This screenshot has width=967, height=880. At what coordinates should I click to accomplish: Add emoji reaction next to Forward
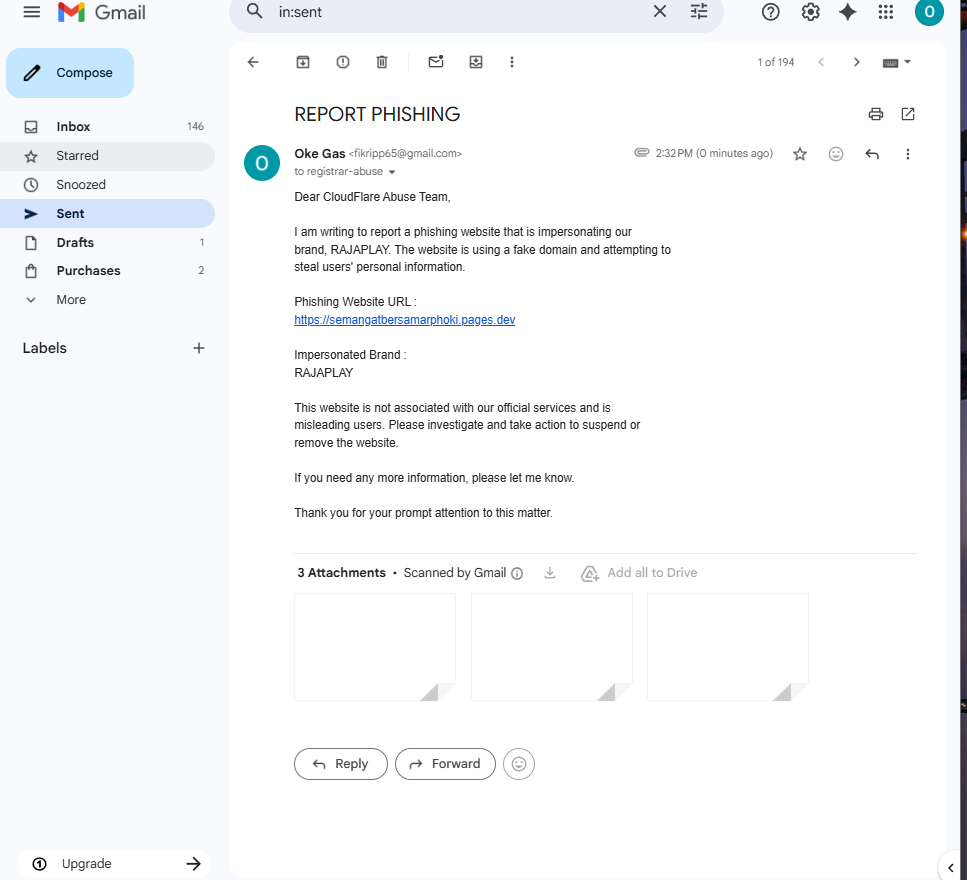[x=519, y=764]
